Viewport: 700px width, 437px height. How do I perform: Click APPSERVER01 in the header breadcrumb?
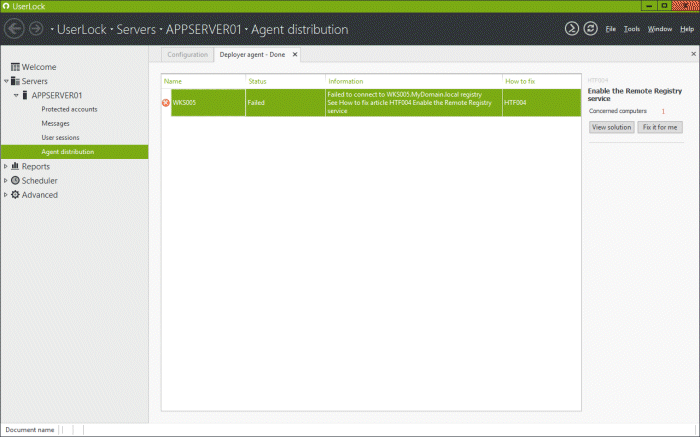point(204,29)
